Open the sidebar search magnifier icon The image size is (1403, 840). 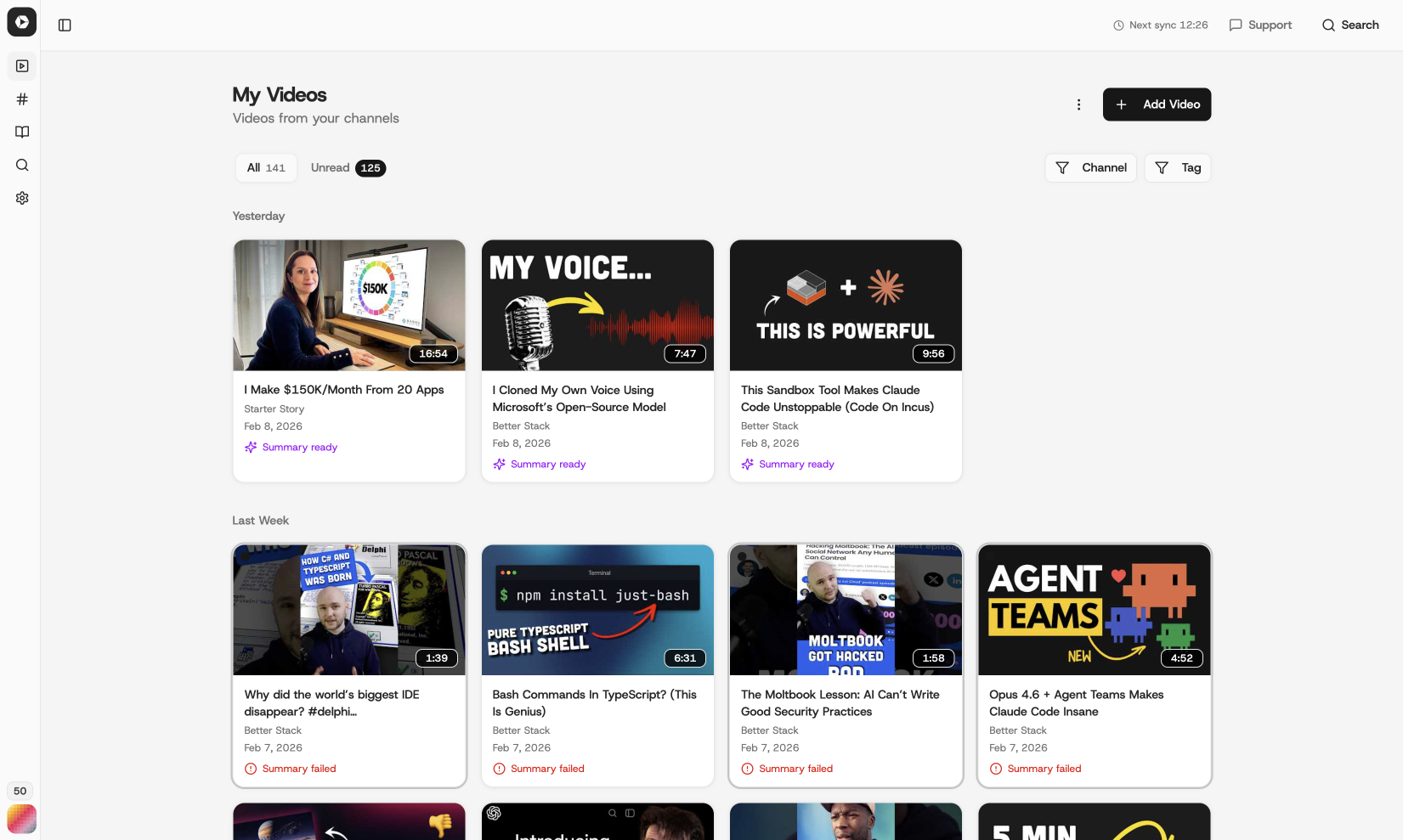(x=22, y=165)
